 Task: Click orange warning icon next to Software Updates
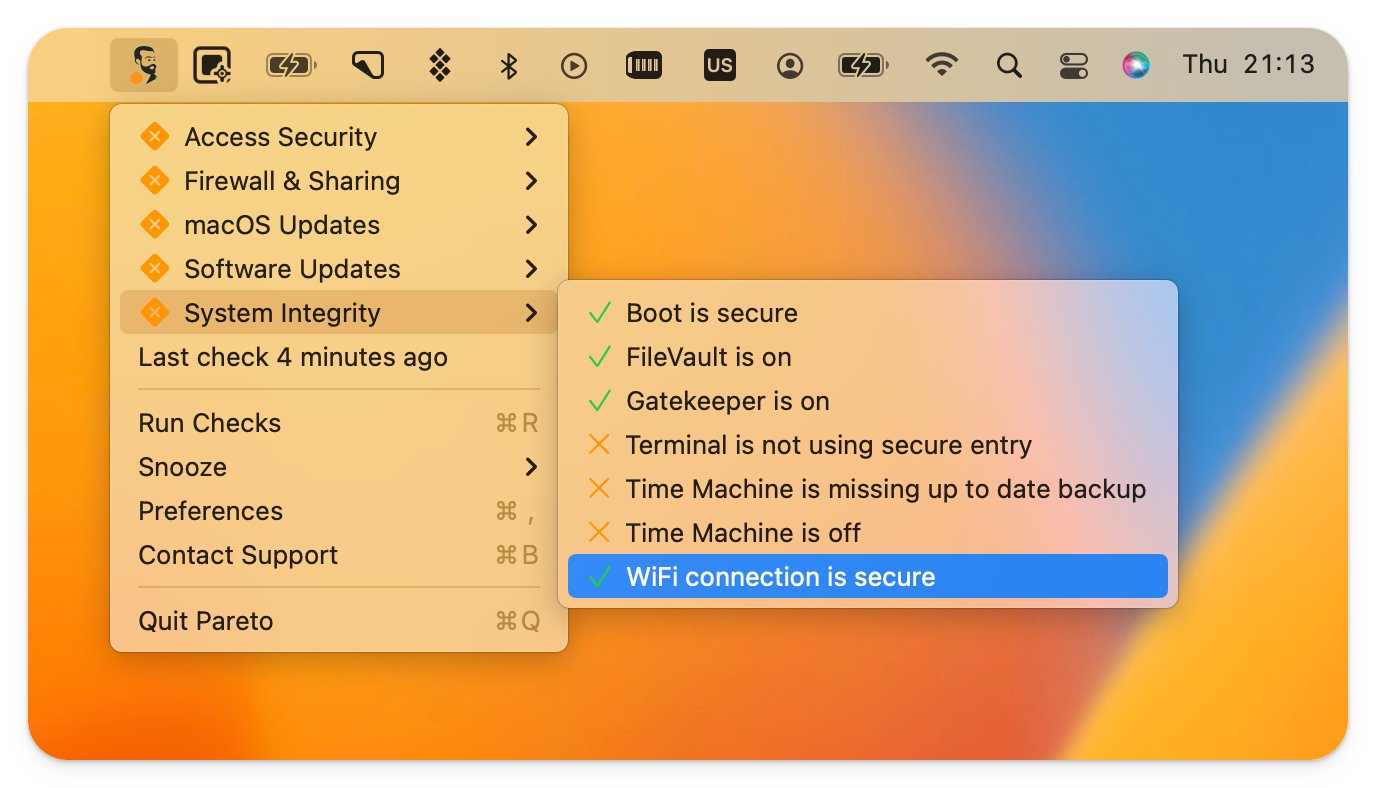[x=154, y=269]
